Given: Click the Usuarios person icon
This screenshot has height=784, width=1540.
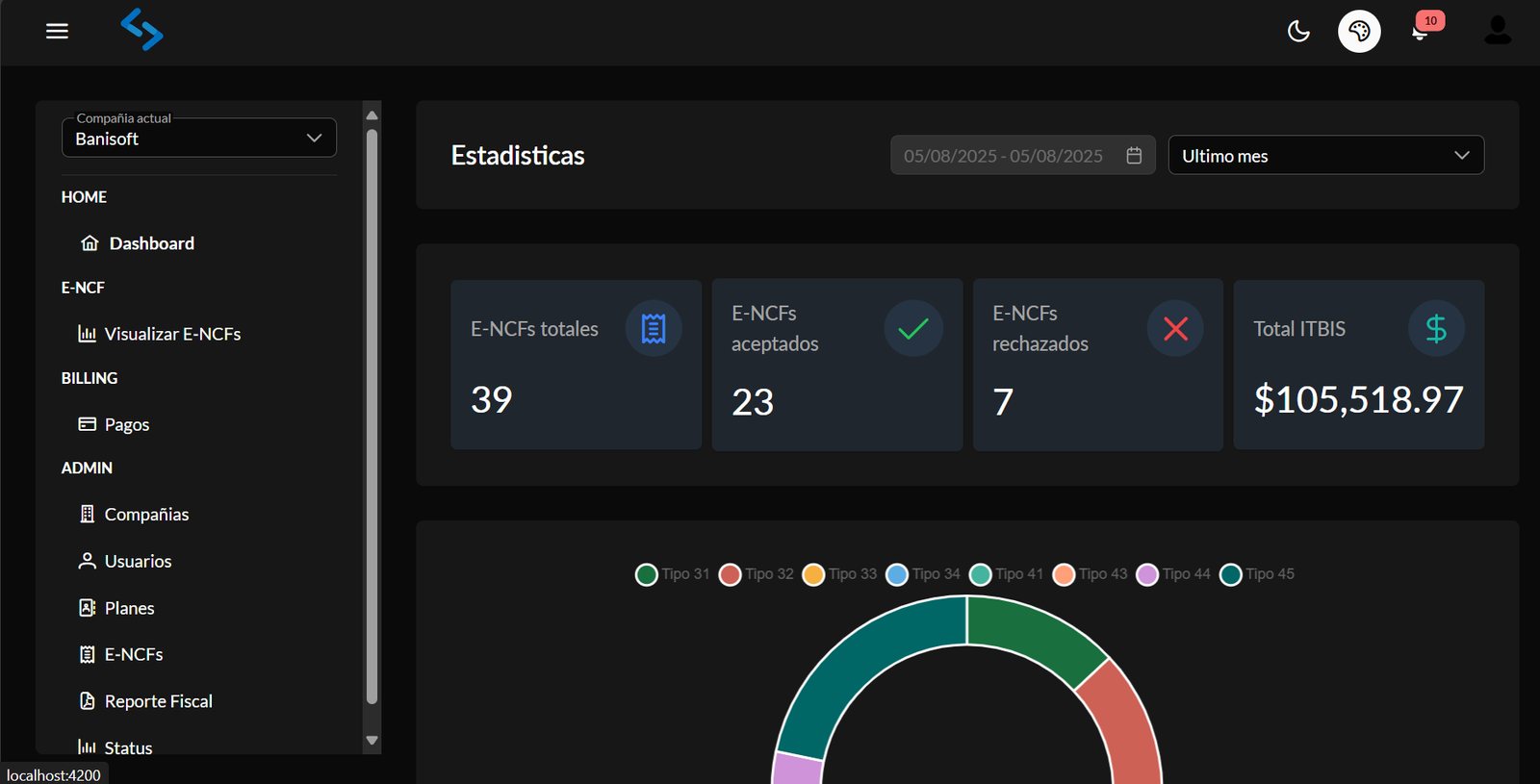Looking at the screenshot, I should click(x=87, y=561).
